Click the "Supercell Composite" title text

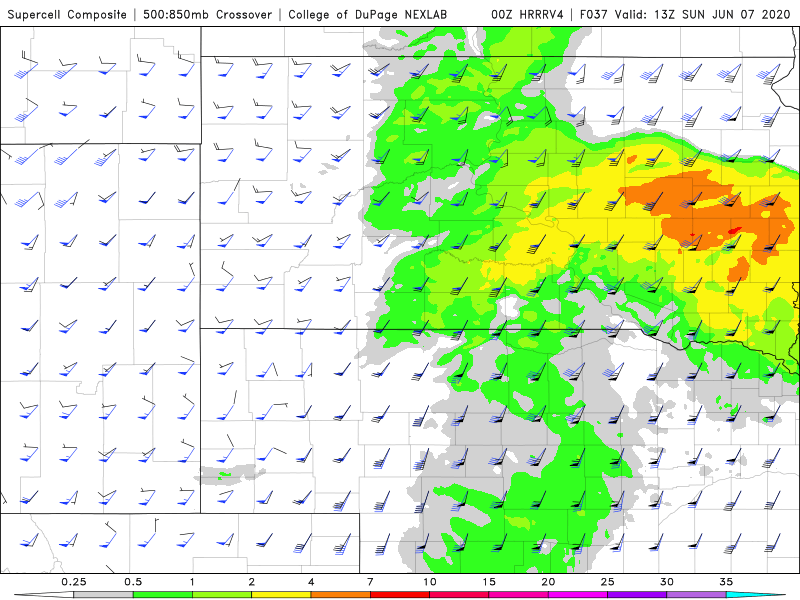click(67, 14)
